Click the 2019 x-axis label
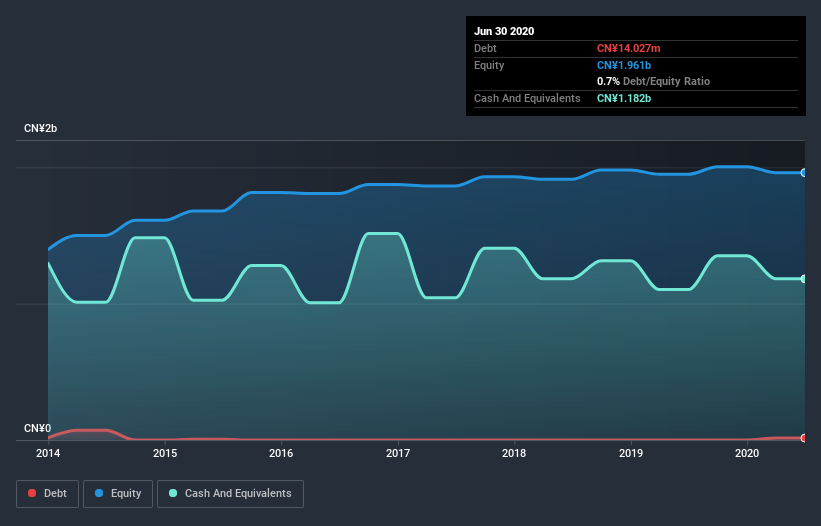The image size is (821, 526). 631,453
